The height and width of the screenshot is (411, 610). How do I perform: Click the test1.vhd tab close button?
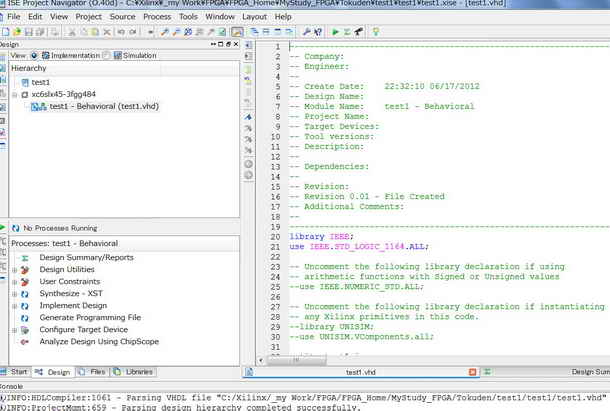[473, 372]
